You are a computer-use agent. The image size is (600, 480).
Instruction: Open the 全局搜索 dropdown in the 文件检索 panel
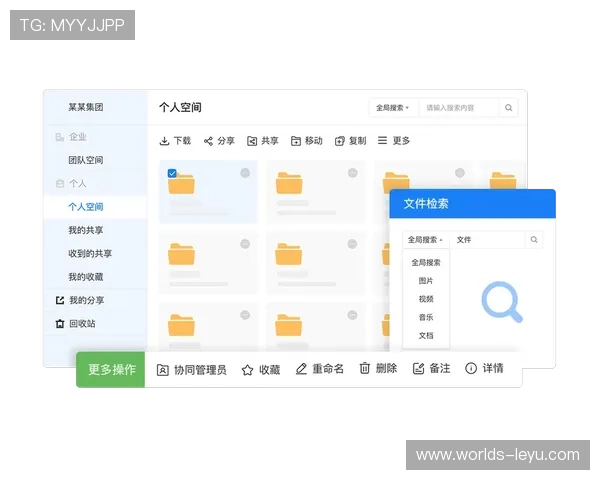coord(426,240)
